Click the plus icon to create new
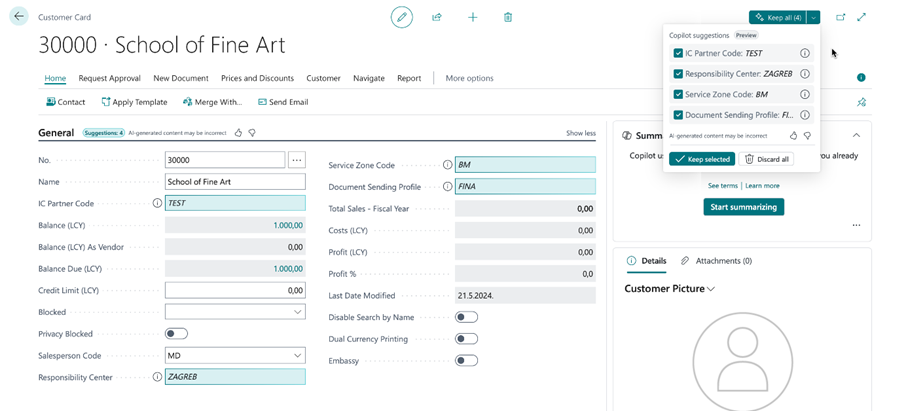The image size is (908, 411). click(x=473, y=17)
